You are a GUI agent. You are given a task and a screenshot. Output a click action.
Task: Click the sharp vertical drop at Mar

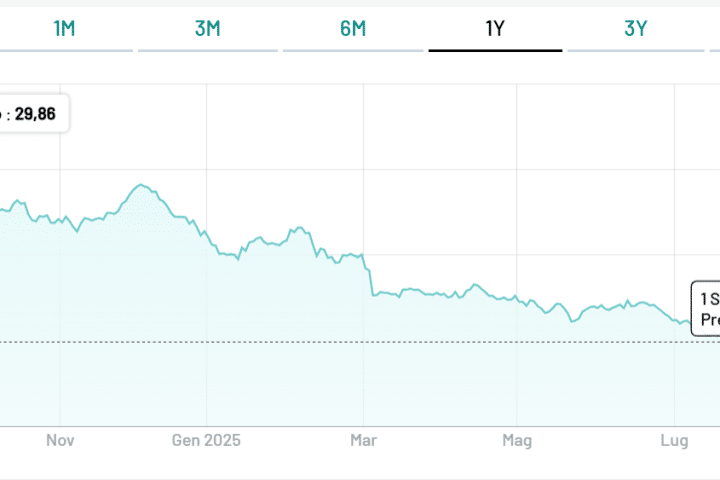370,278
